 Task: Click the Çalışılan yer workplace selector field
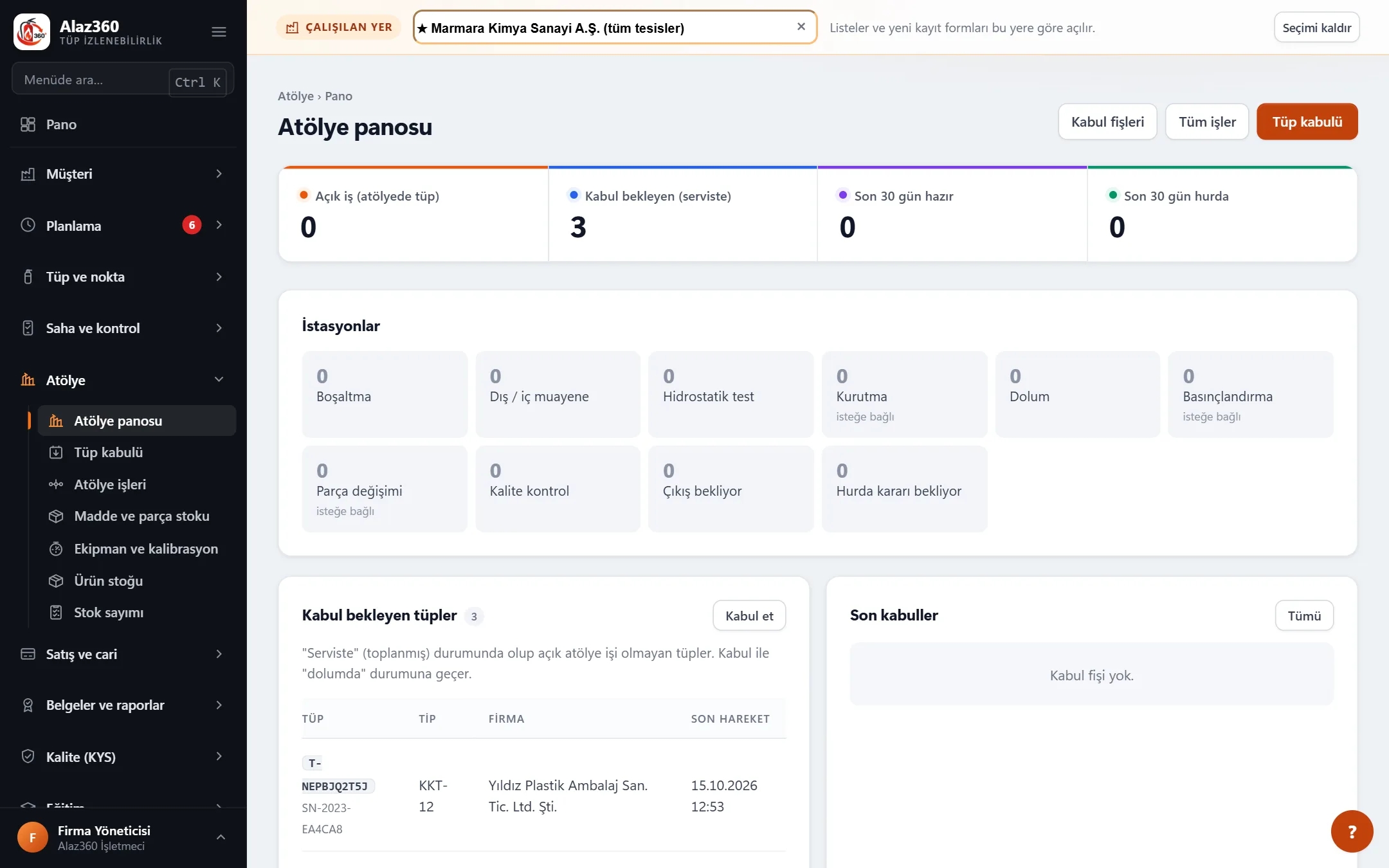coord(615,28)
